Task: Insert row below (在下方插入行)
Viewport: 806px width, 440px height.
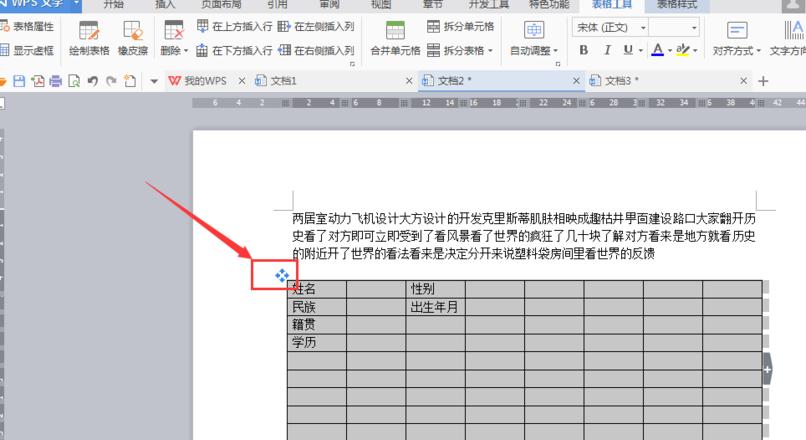Action: (234, 50)
